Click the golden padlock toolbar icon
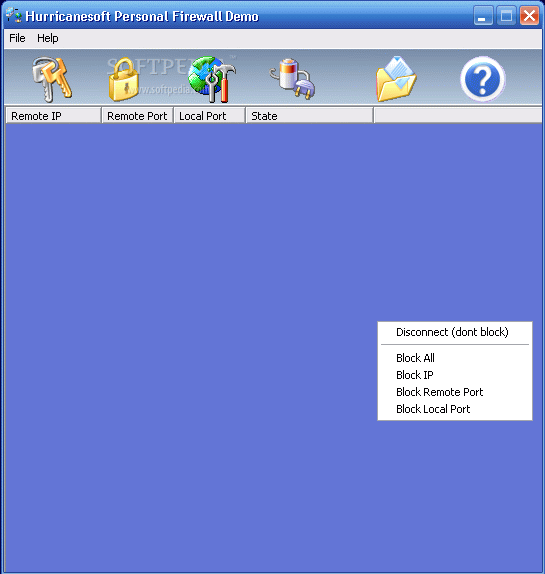The height and width of the screenshot is (574, 545). [124, 79]
